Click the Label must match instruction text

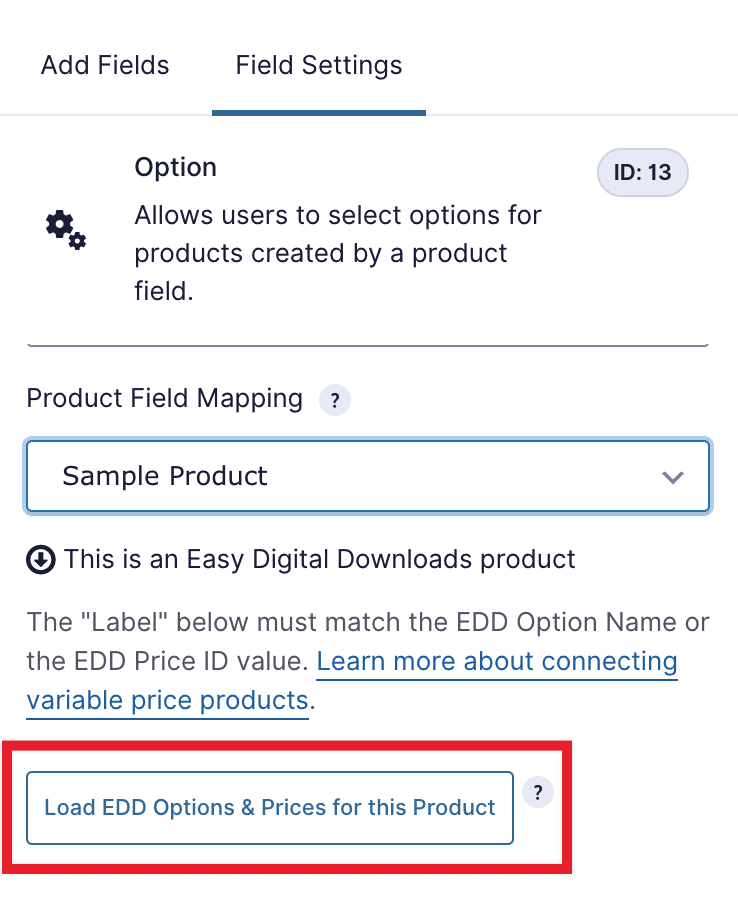coord(368,622)
